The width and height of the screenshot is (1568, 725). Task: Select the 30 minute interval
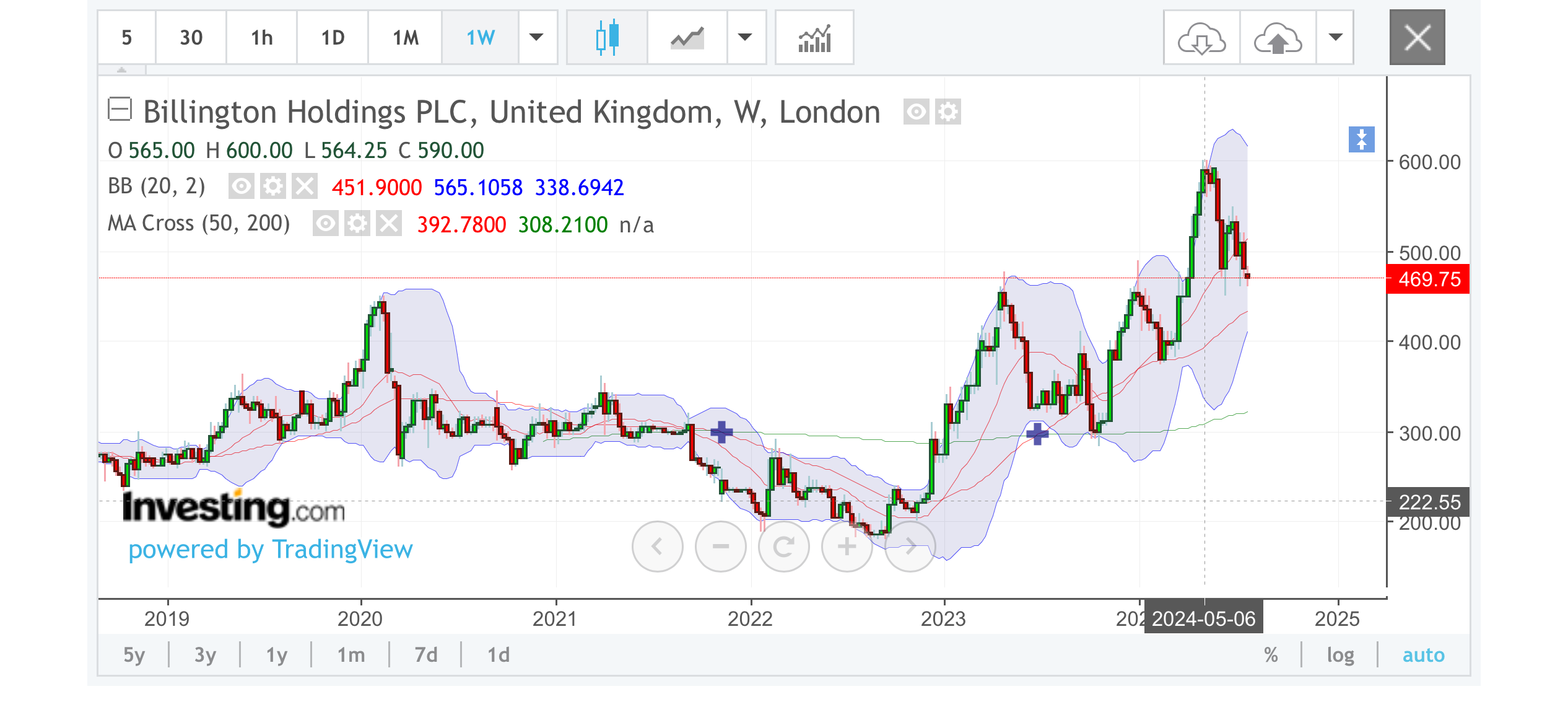click(191, 37)
